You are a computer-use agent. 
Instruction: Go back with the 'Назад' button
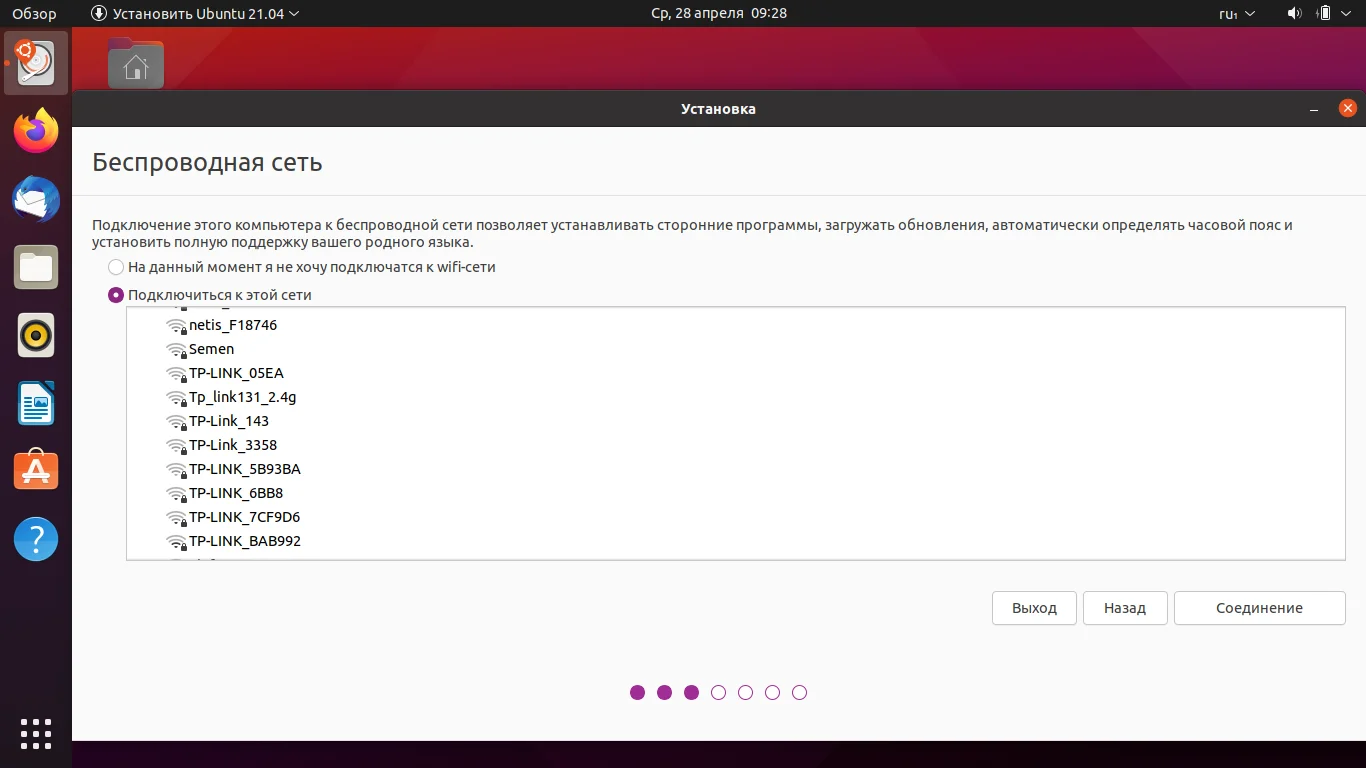point(1124,608)
